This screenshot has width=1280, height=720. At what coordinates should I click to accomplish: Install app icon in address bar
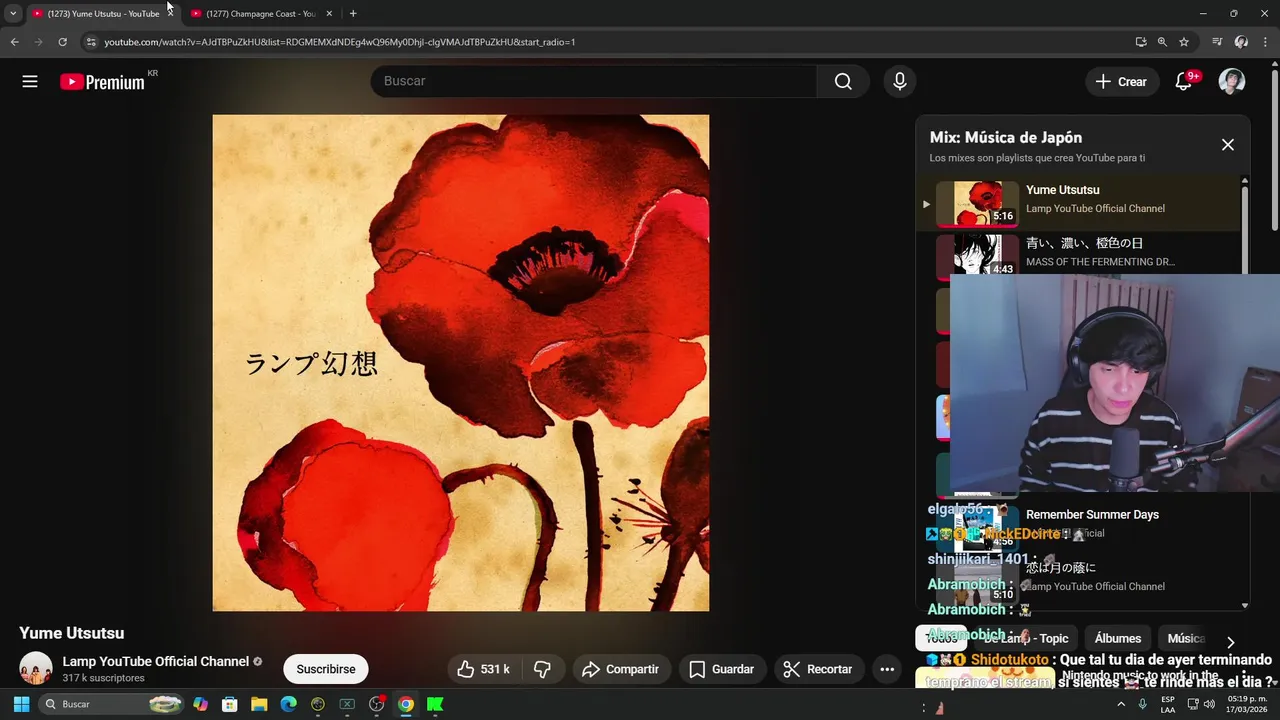(x=1141, y=42)
